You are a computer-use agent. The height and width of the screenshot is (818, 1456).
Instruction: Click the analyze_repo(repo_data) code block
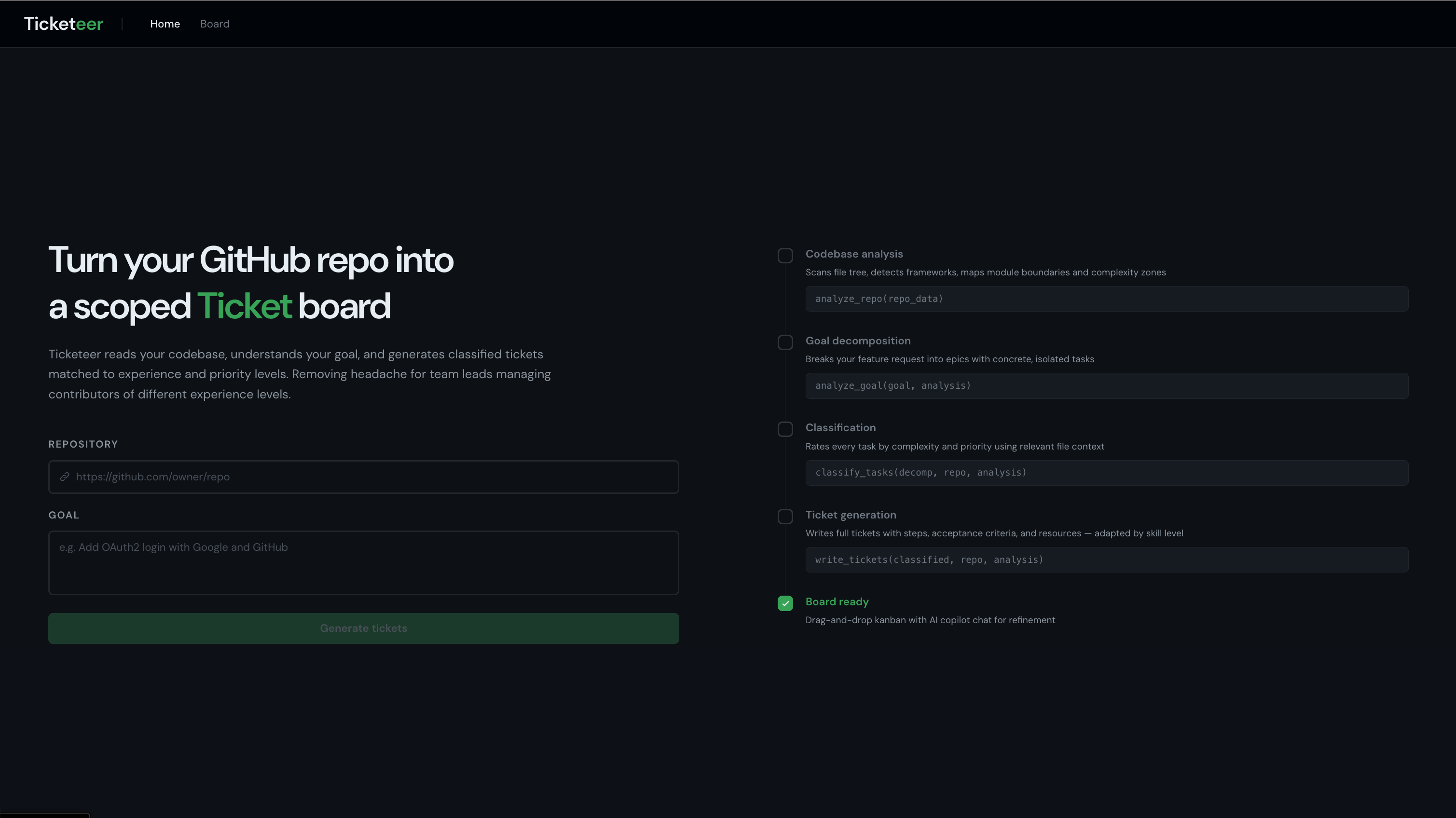pyautogui.click(x=1106, y=299)
